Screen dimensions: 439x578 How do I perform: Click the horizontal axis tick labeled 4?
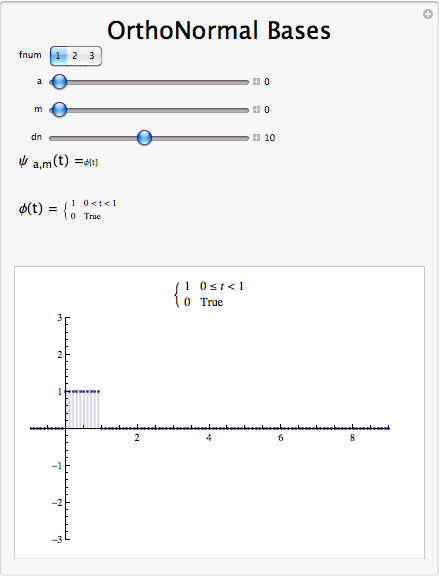[x=209, y=438]
